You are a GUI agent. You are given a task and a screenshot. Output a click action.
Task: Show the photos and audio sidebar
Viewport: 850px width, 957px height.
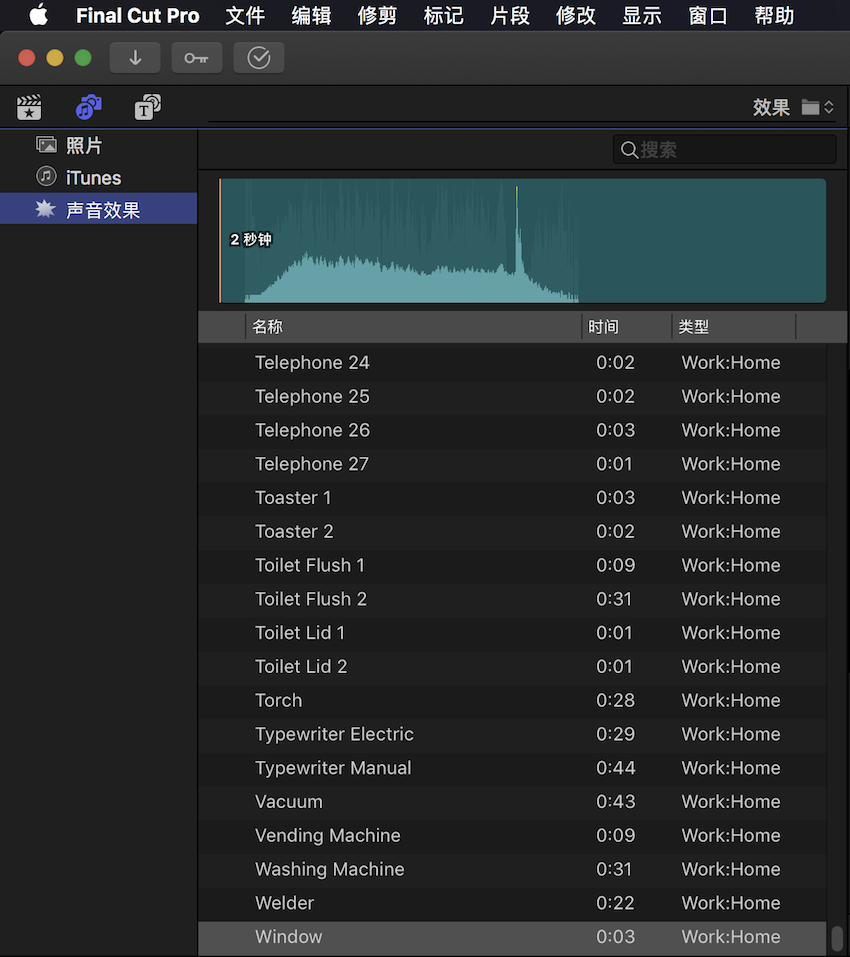click(x=88, y=107)
